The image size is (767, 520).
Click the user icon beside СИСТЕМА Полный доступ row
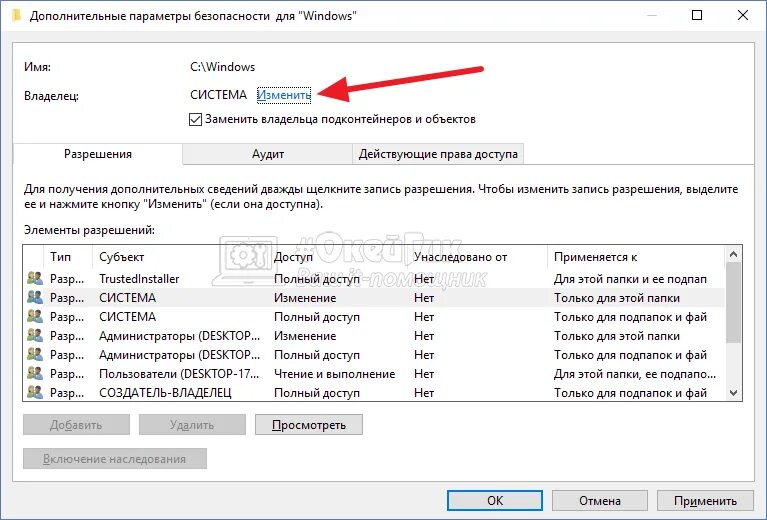35,317
